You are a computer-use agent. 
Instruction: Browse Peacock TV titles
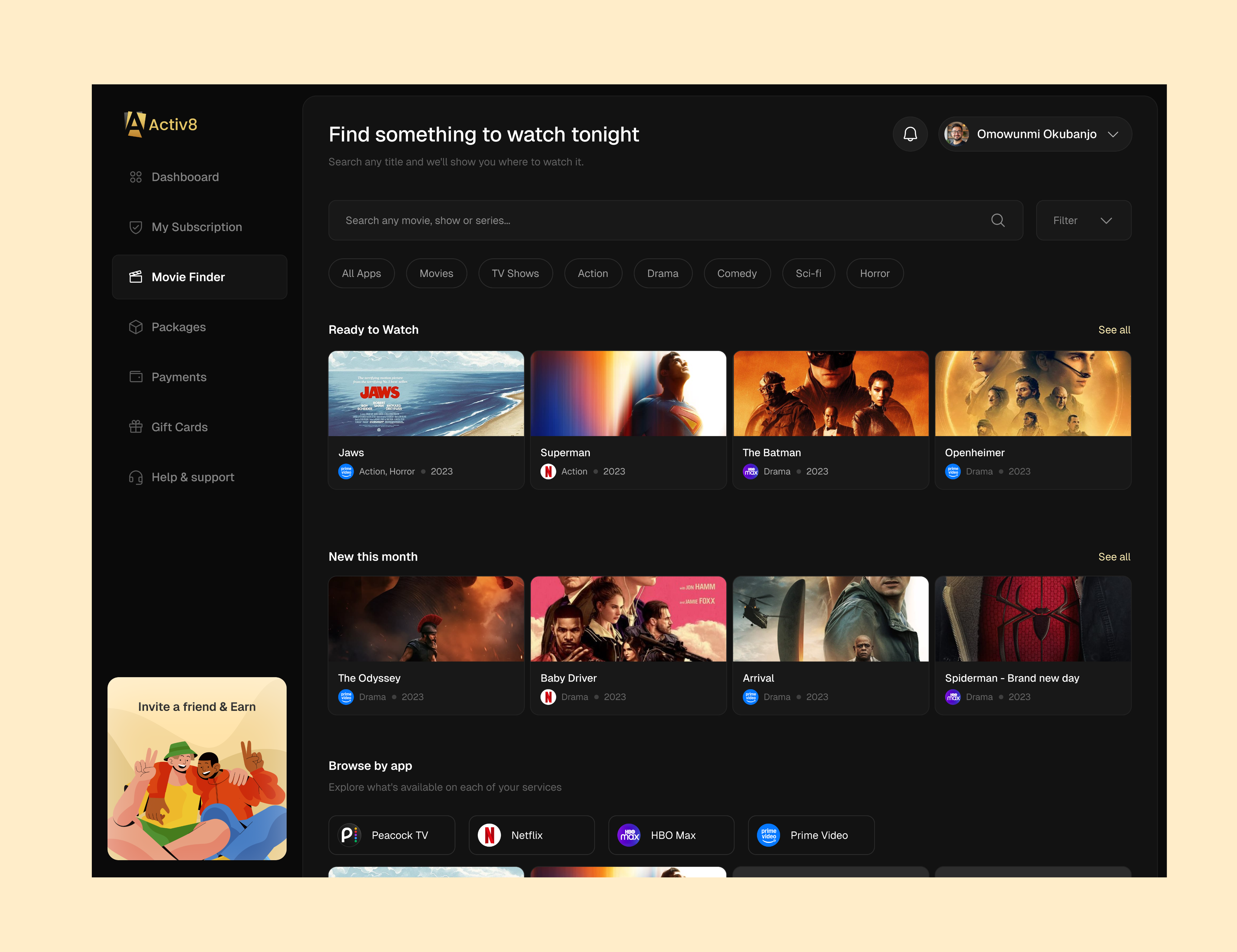(x=392, y=835)
